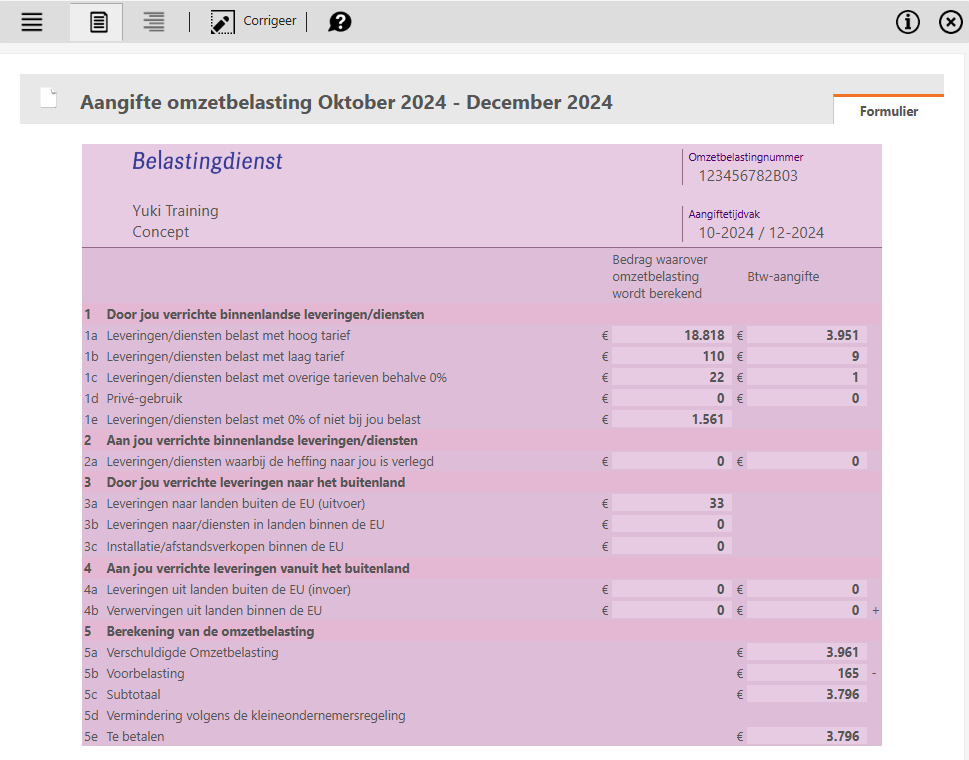This screenshot has height=760, width=969.
Task: Open the hamburger menu icon
Action: coord(32,22)
